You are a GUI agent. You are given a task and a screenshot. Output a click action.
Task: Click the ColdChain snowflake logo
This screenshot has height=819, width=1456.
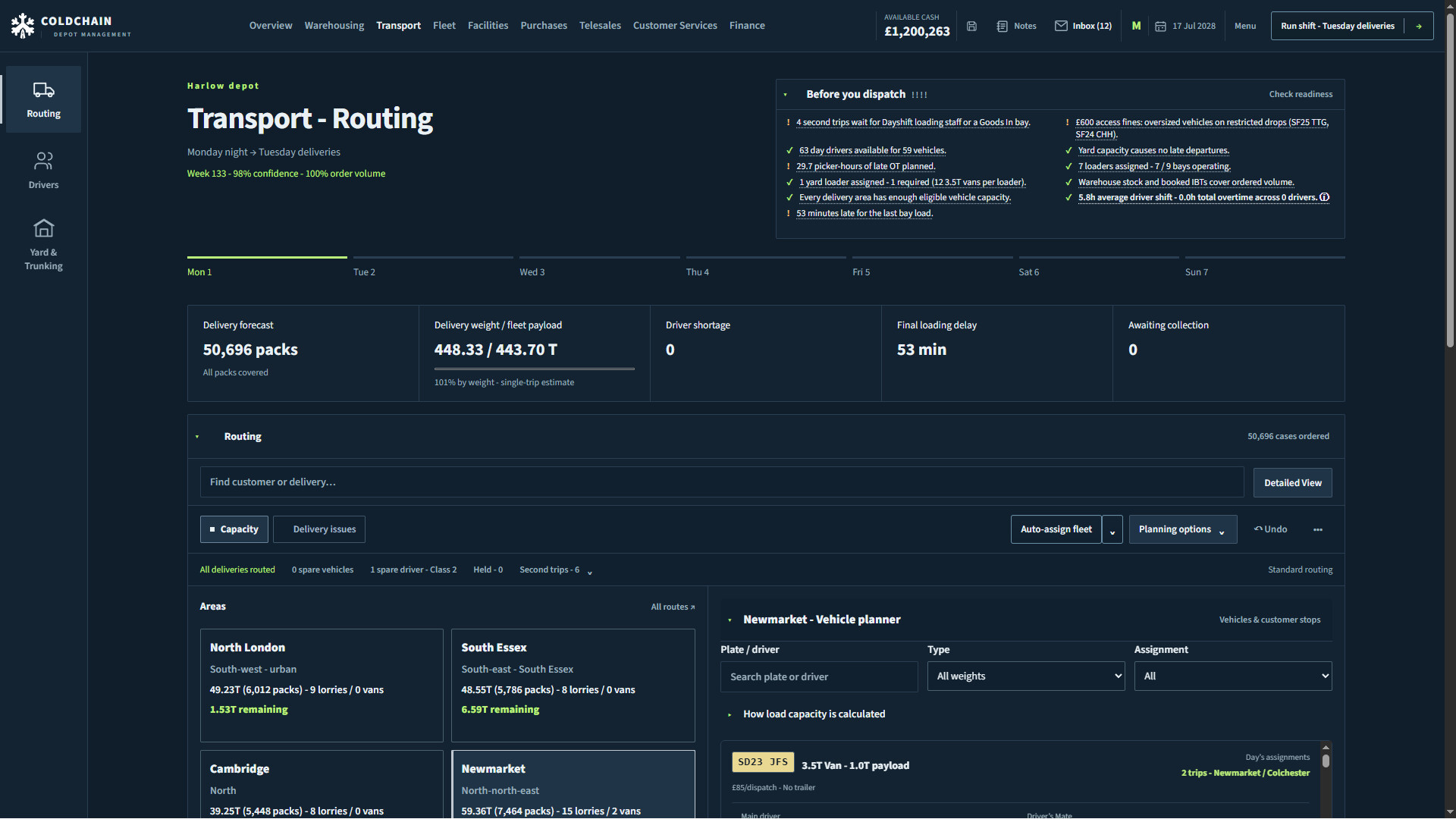pos(23,26)
